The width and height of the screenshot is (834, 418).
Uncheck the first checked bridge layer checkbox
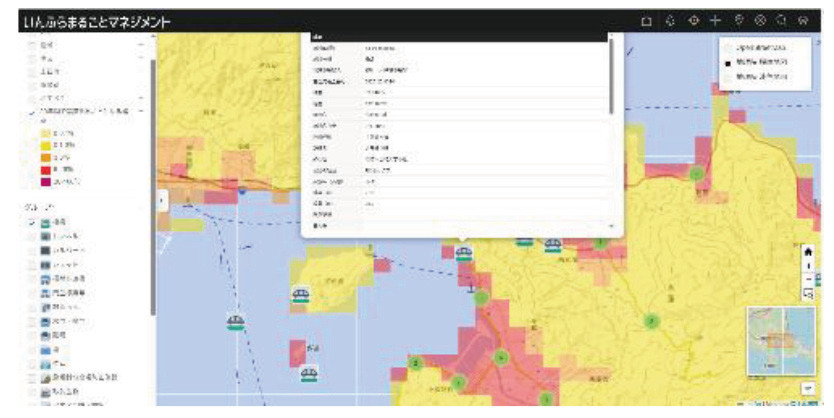click(x=32, y=222)
